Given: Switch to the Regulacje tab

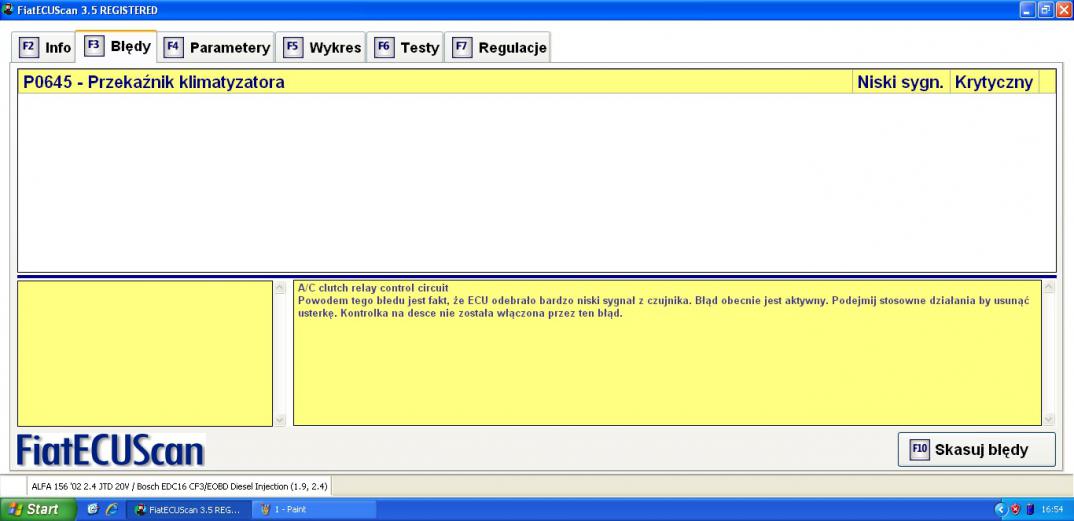Looking at the screenshot, I should tap(498, 47).
